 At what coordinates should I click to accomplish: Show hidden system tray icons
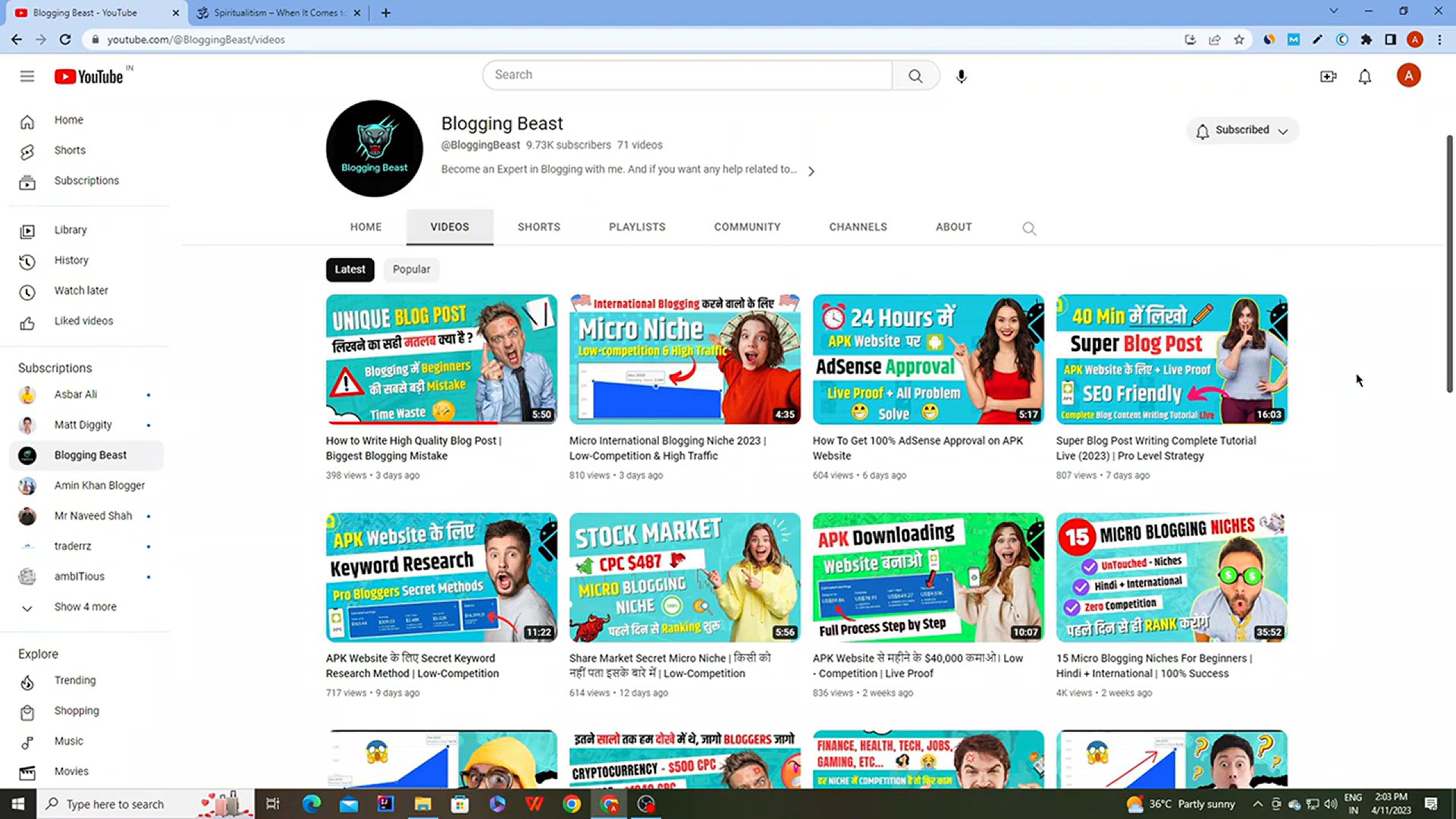point(1257,804)
